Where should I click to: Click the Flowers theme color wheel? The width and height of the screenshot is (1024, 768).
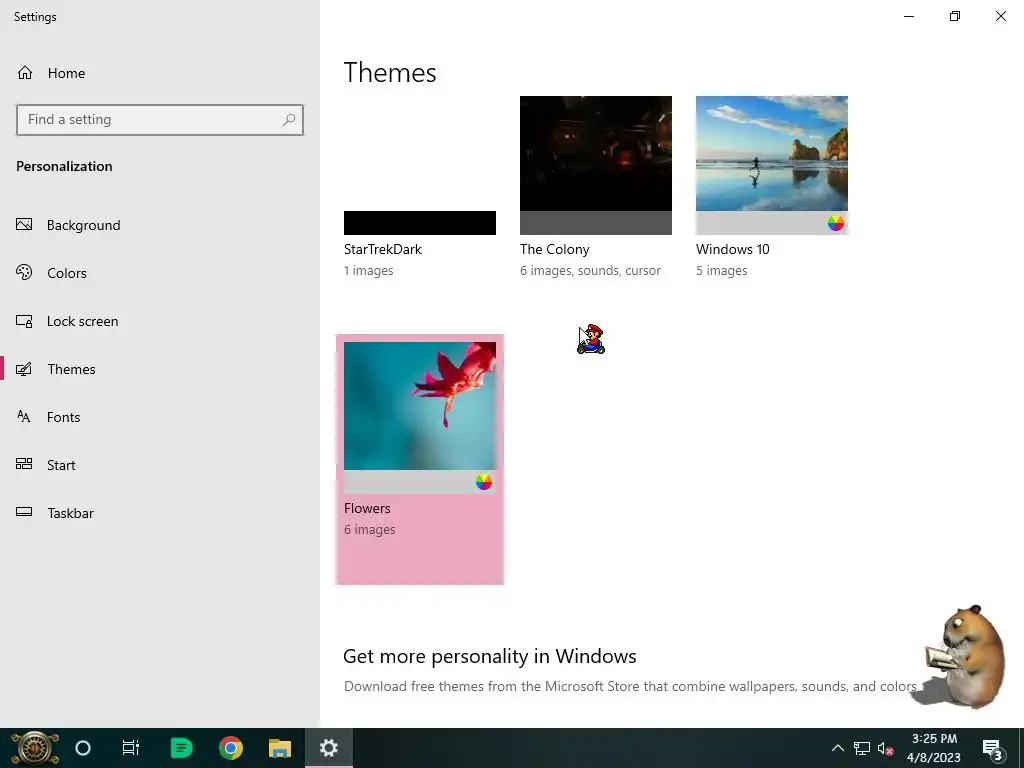484,482
